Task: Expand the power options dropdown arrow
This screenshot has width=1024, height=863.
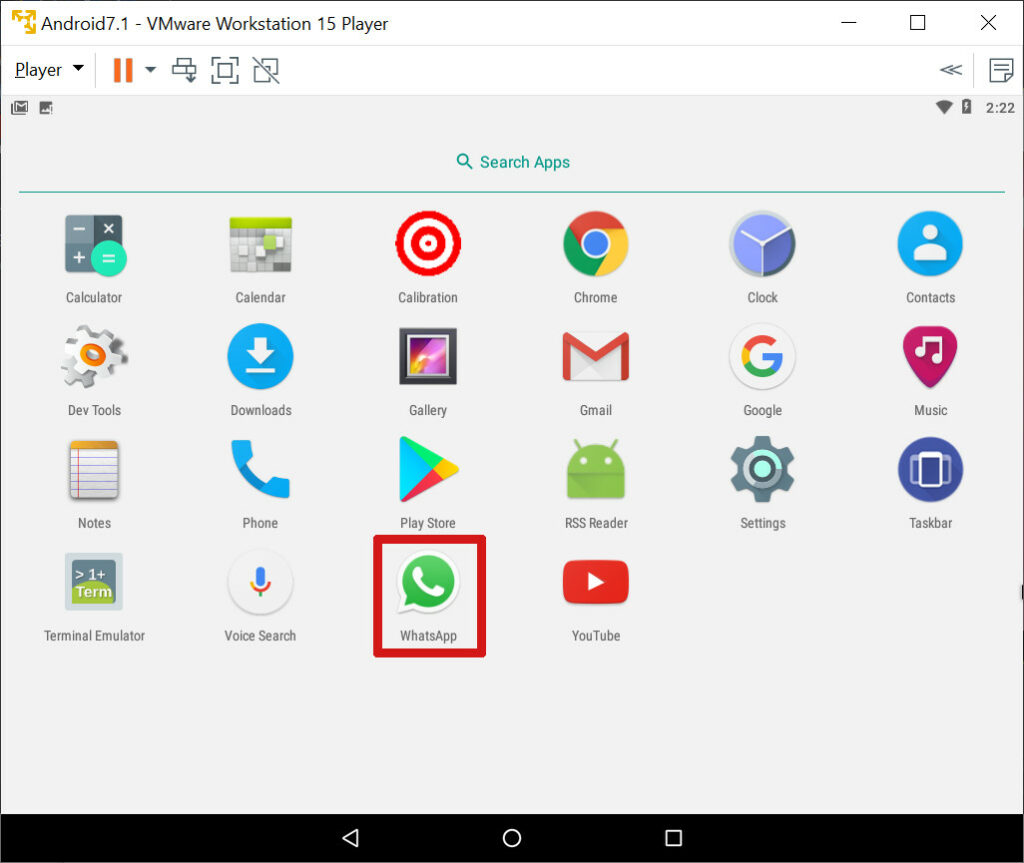Action: (150, 70)
